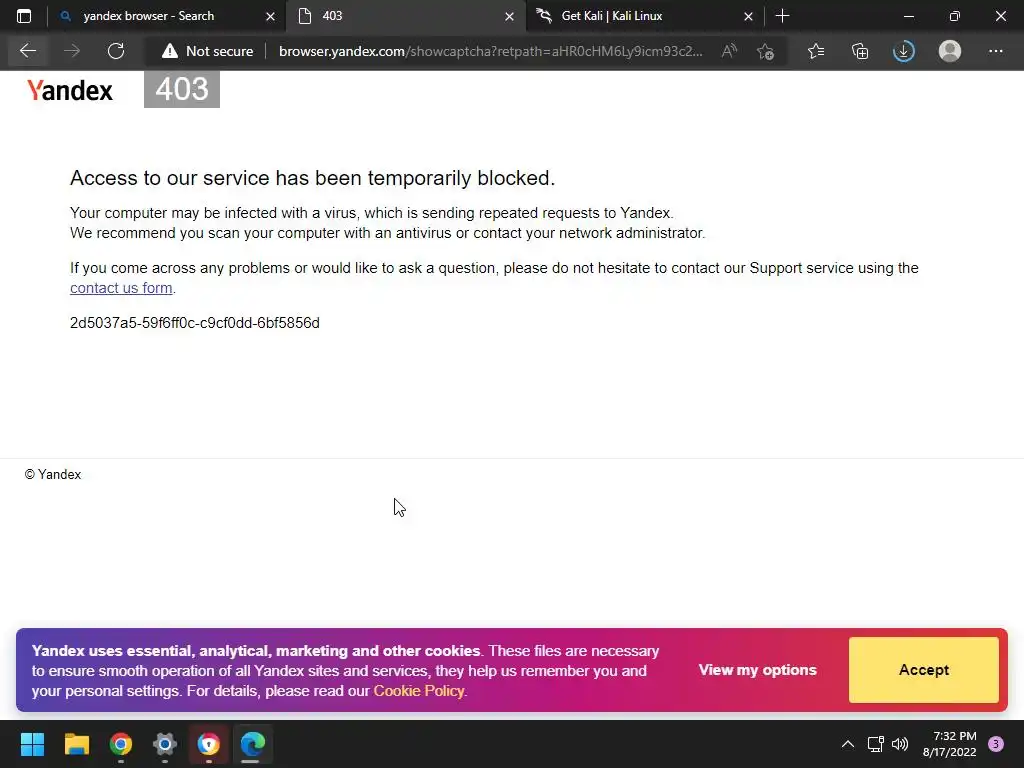Image resolution: width=1024 pixels, height=768 pixels.
Task: Open Settings and more menu
Action: pyautogui.click(x=995, y=51)
